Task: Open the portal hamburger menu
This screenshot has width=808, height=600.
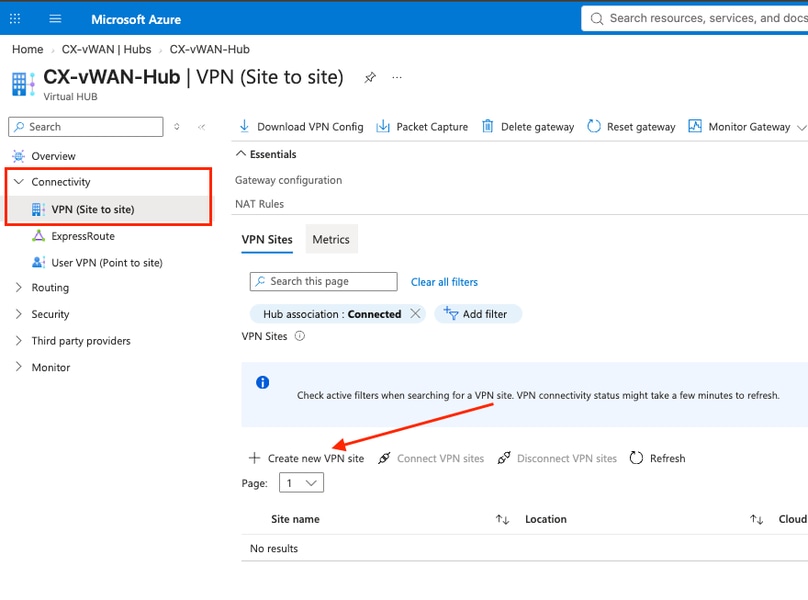Action: coord(55,19)
